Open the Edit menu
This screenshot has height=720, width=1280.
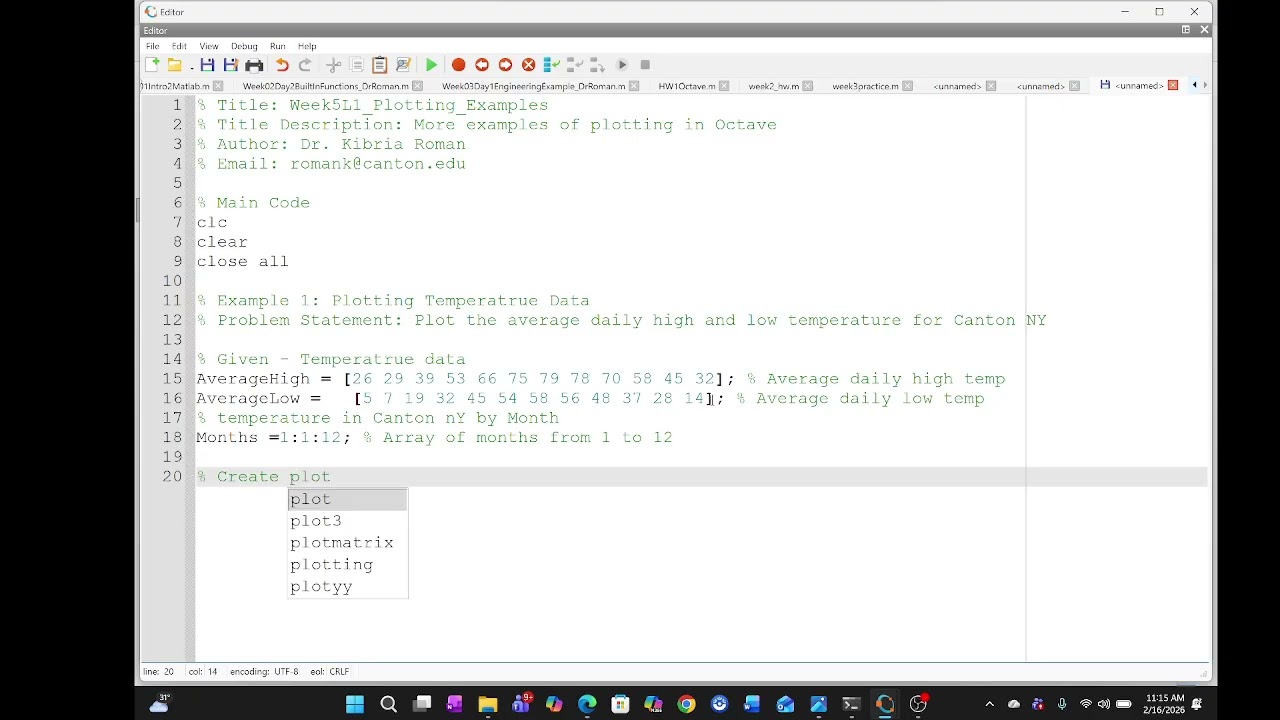pos(179,46)
